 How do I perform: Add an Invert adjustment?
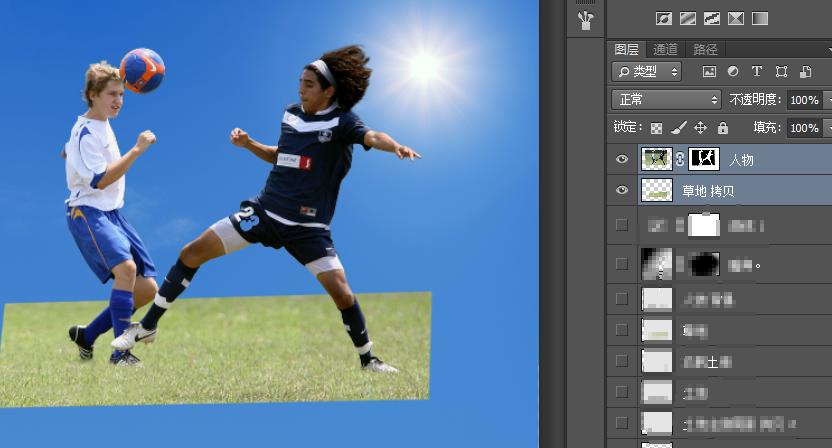point(664,19)
